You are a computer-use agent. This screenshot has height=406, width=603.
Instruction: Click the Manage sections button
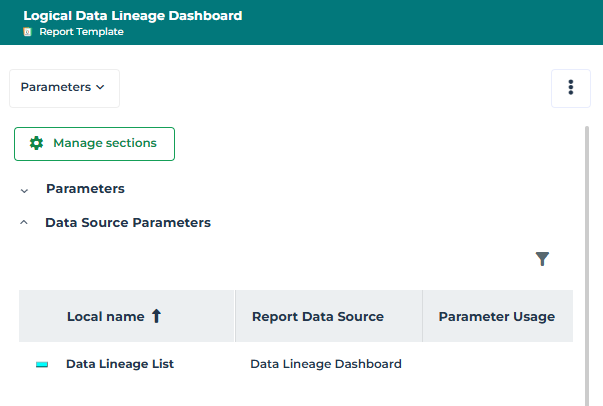pyautogui.click(x=94, y=144)
